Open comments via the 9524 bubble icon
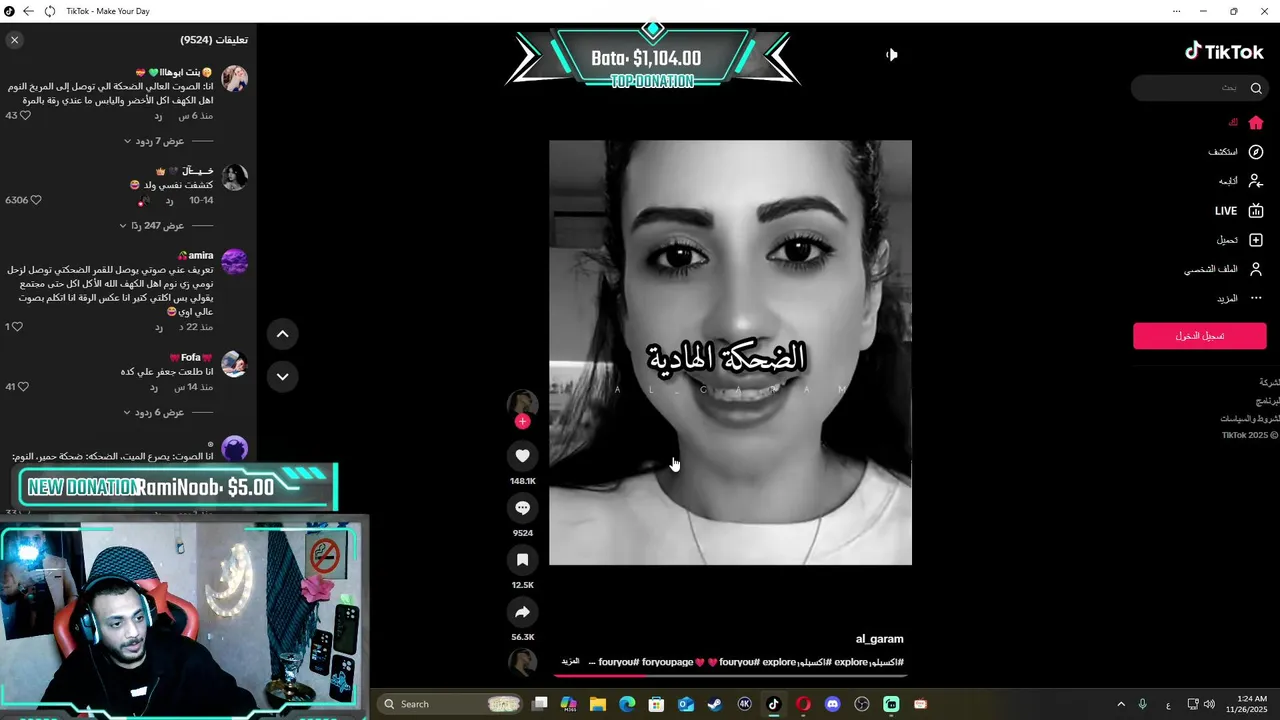 (x=522, y=508)
